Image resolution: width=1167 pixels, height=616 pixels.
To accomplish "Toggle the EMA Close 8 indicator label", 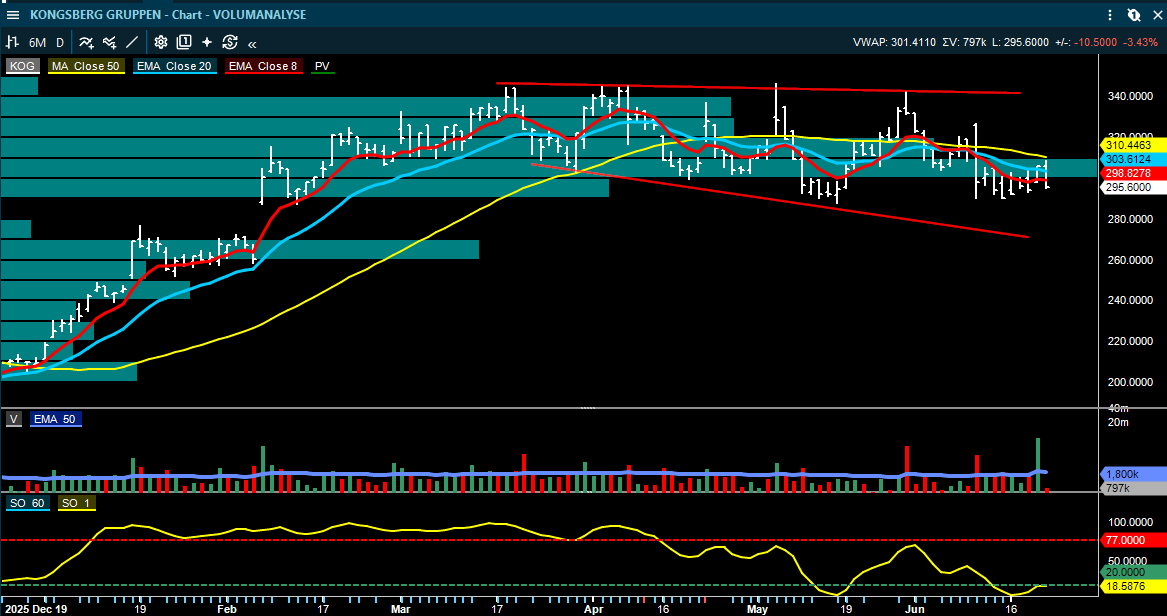I will 263,66.
